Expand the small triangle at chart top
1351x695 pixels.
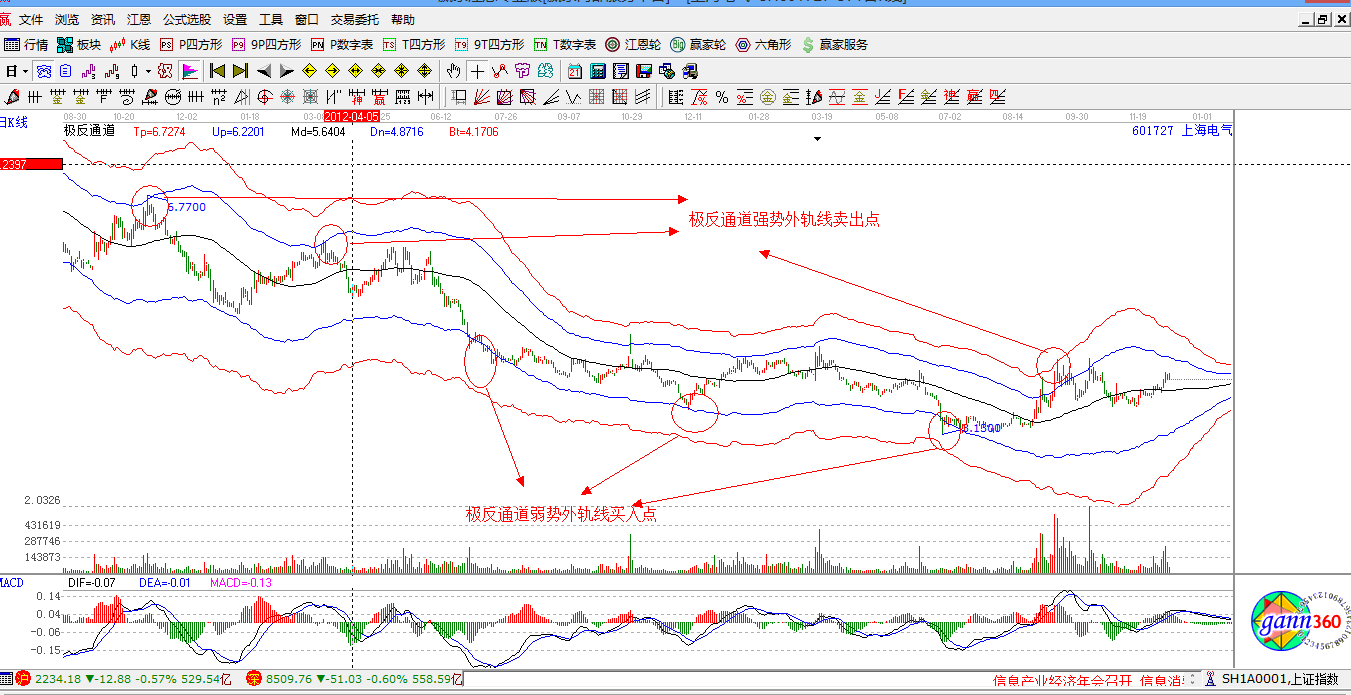(x=817, y=140)
